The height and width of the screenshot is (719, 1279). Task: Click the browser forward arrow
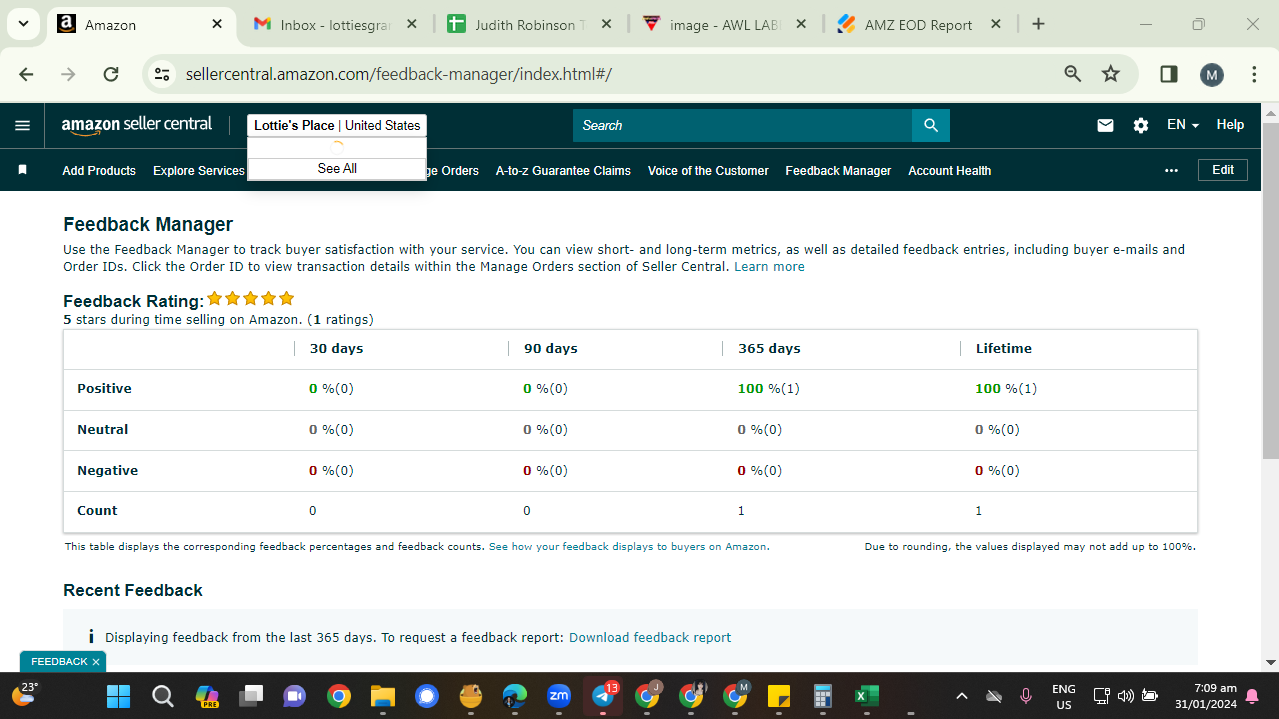pyautogui.click(x=68, y=74)
